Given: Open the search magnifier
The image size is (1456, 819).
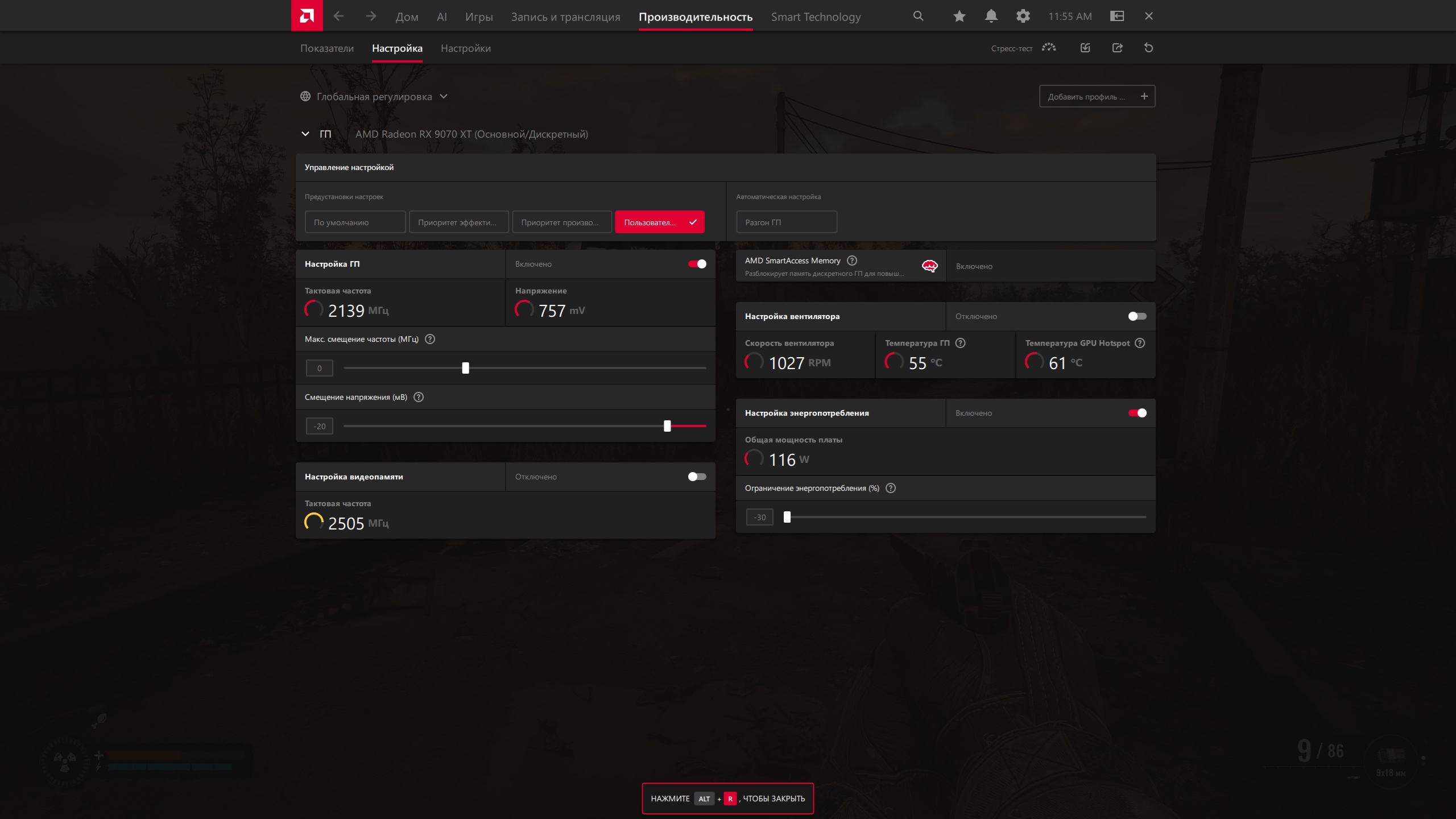Looking at the screenshot, I should click(x=918, y=16).
